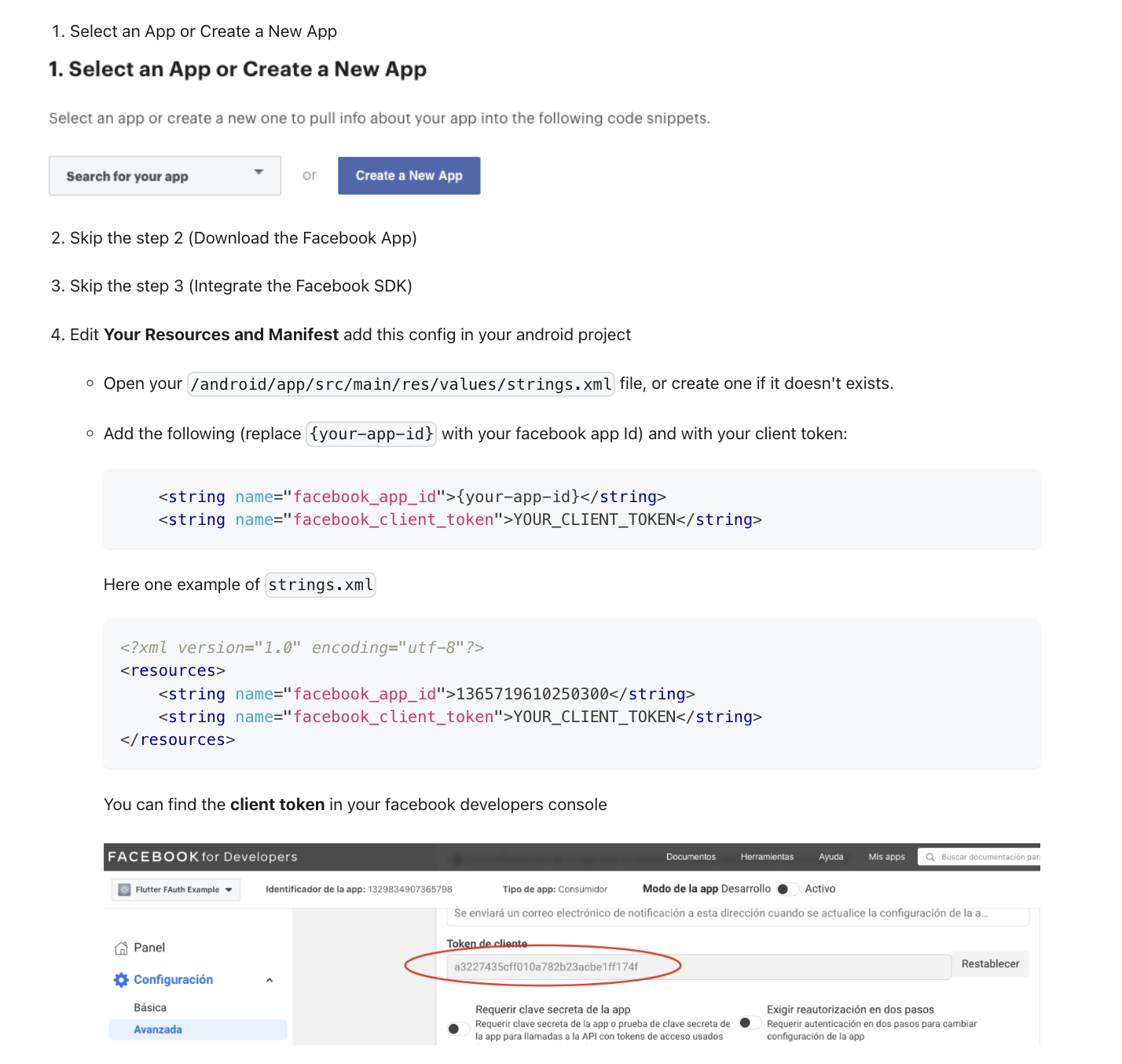Click the "Your Resources and Manifest" bold text
Screen dimensions: 1122x1064
pyautogui.click(x=221, y=335)
